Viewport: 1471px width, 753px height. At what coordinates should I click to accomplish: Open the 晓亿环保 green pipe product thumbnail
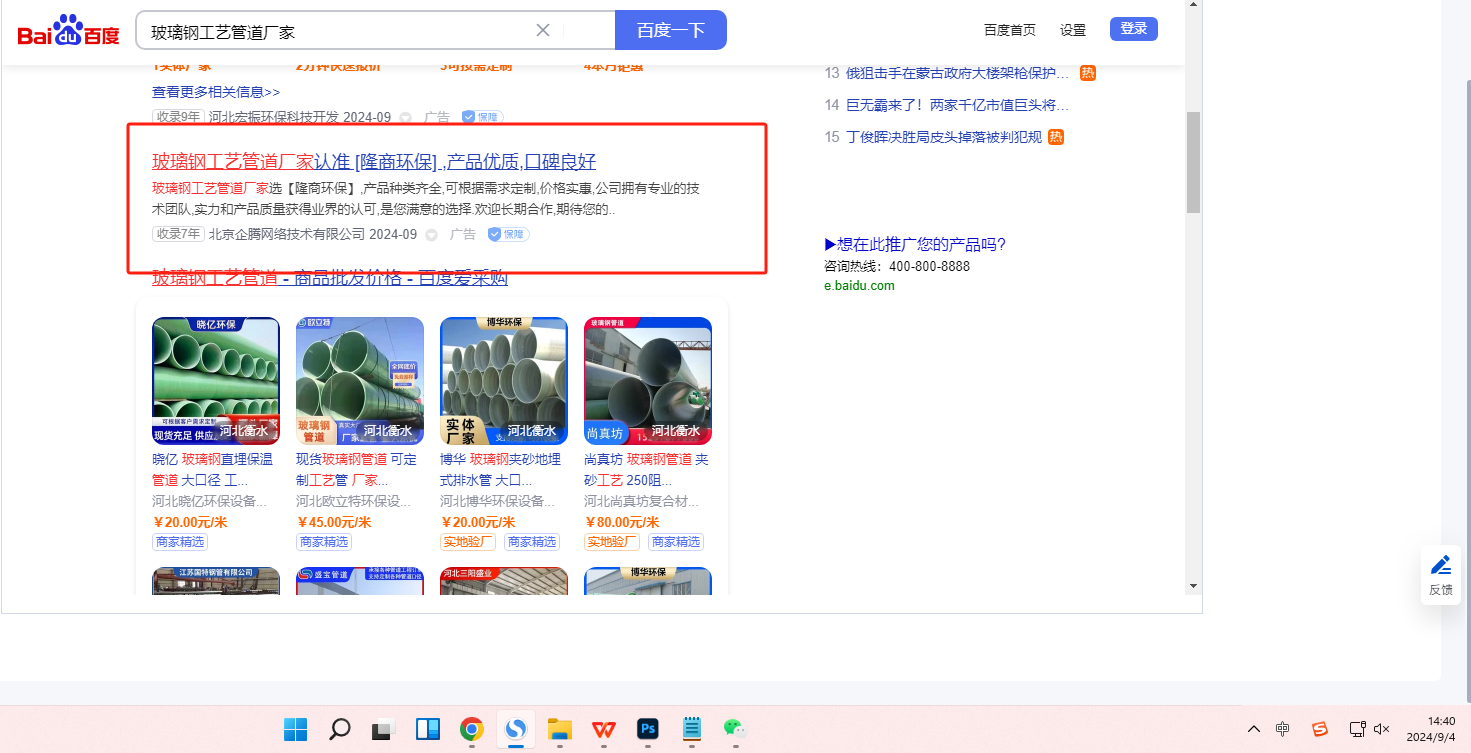pos(215,380)
